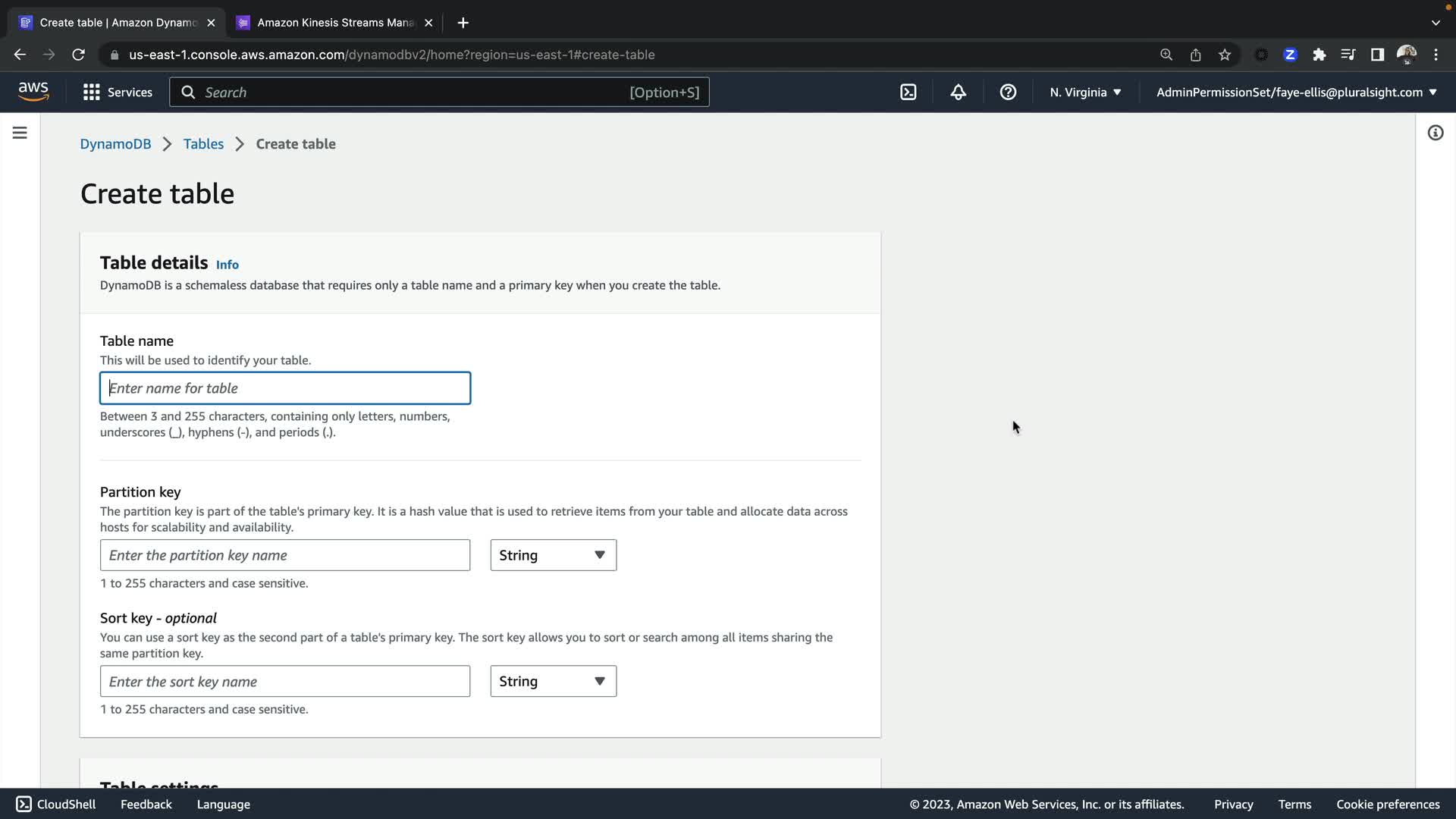Switch to Amazon Kinesis Streams browser tab
The width and height of the screenshot is (1456, 819).
click(335, 23)
